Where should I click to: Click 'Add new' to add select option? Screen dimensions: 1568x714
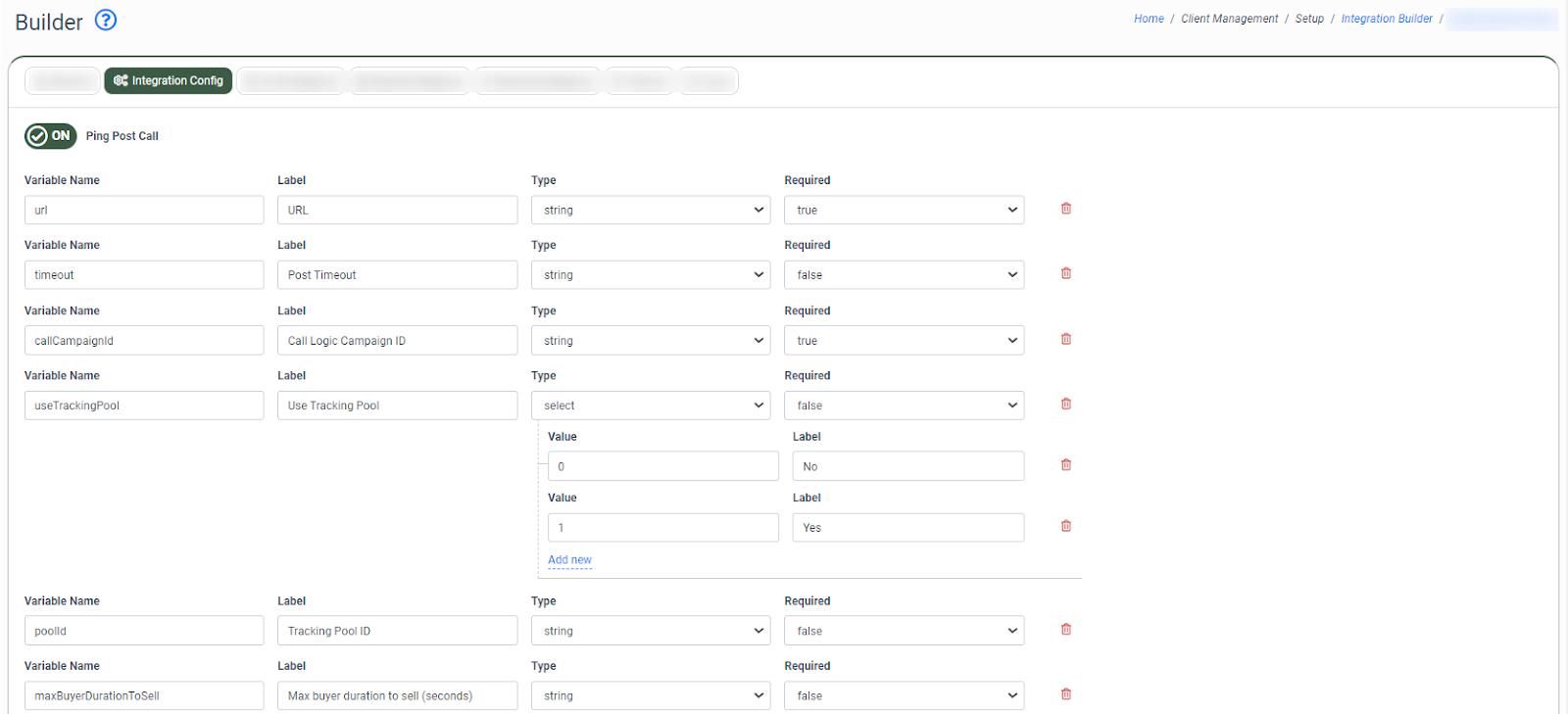569,560
